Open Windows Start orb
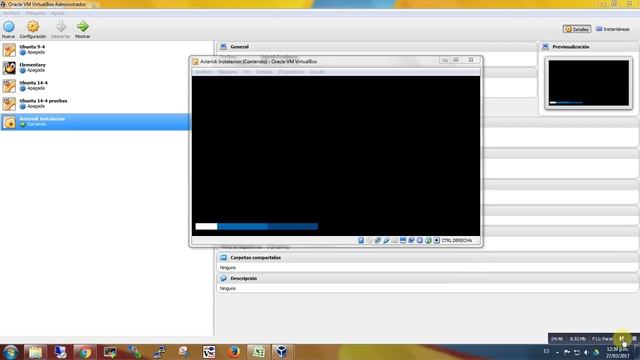Image resolution: width=640 pixels, height=360 pixels. tap(11, 352)
